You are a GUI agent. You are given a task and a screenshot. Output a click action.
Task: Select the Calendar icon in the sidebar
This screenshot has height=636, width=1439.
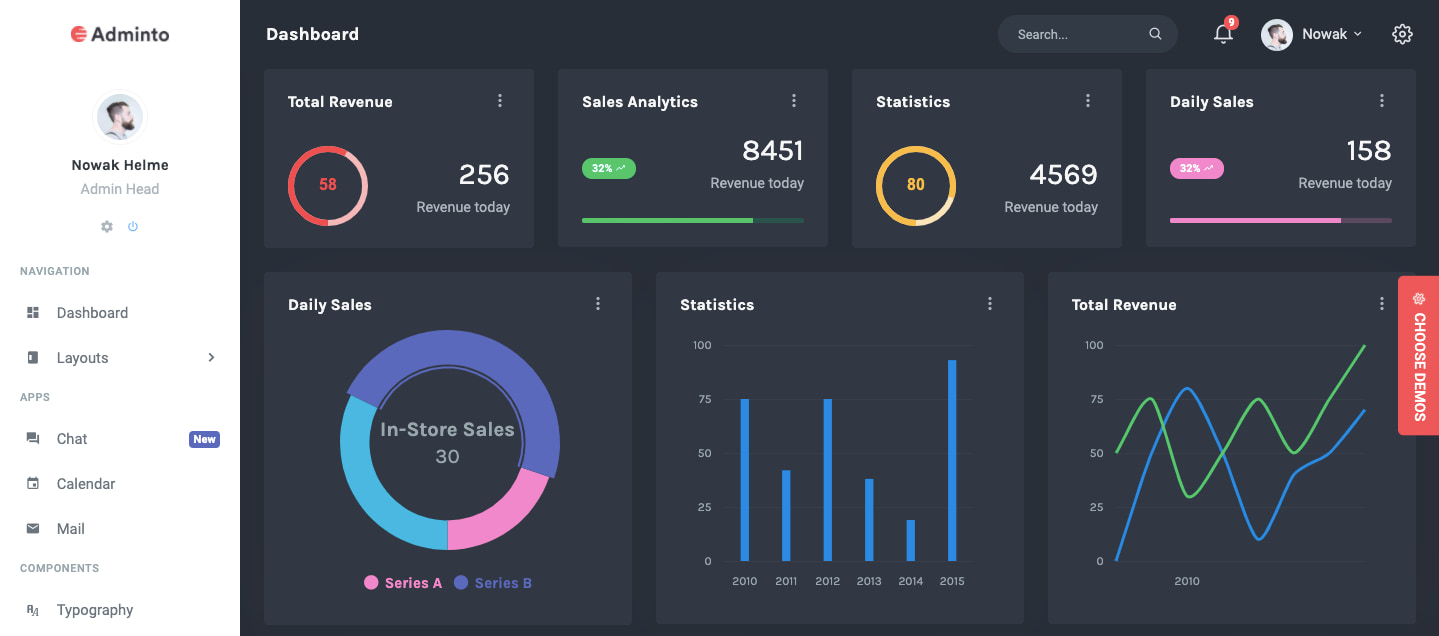[x=33, y=483]
